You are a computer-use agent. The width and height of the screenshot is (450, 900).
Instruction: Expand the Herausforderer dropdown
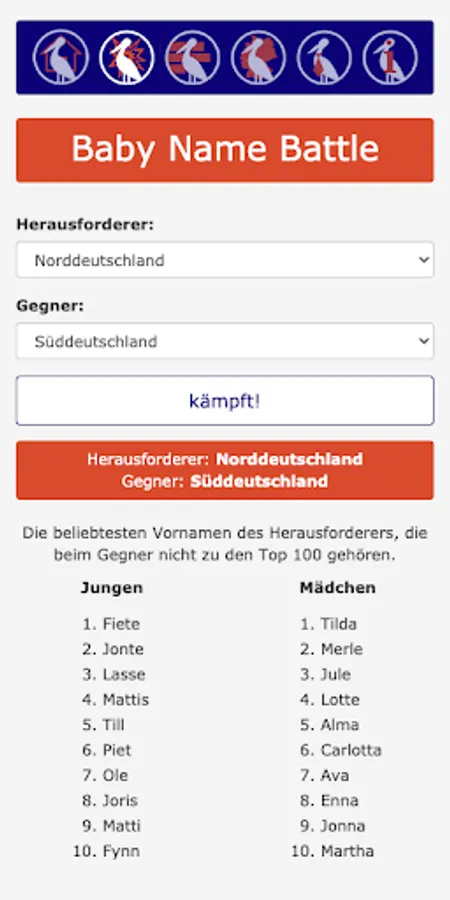225,260
